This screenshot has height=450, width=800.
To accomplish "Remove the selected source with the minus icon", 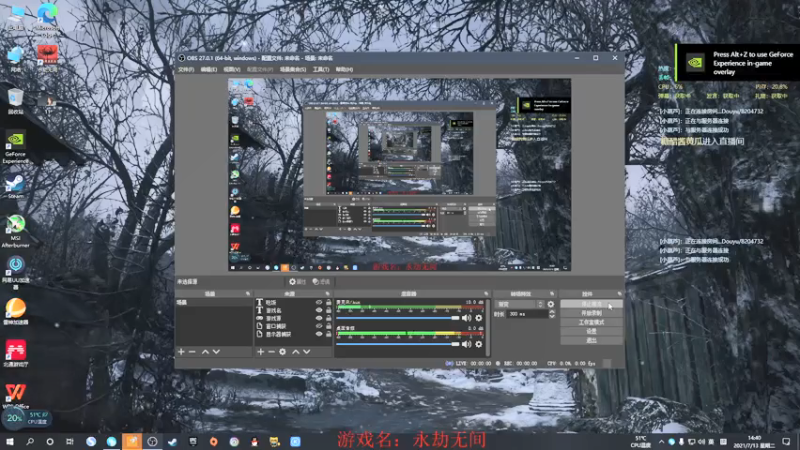I will click(271, 352).
